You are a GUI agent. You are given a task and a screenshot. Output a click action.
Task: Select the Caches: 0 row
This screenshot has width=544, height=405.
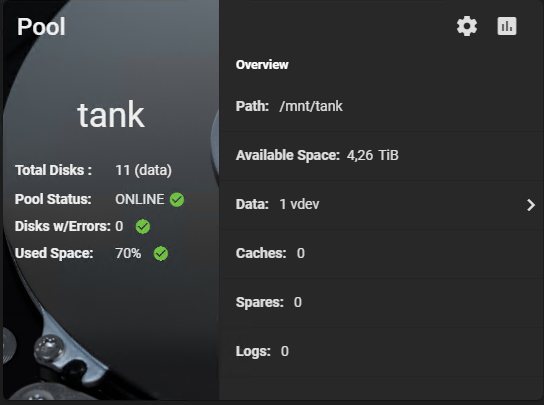(381, 254)
